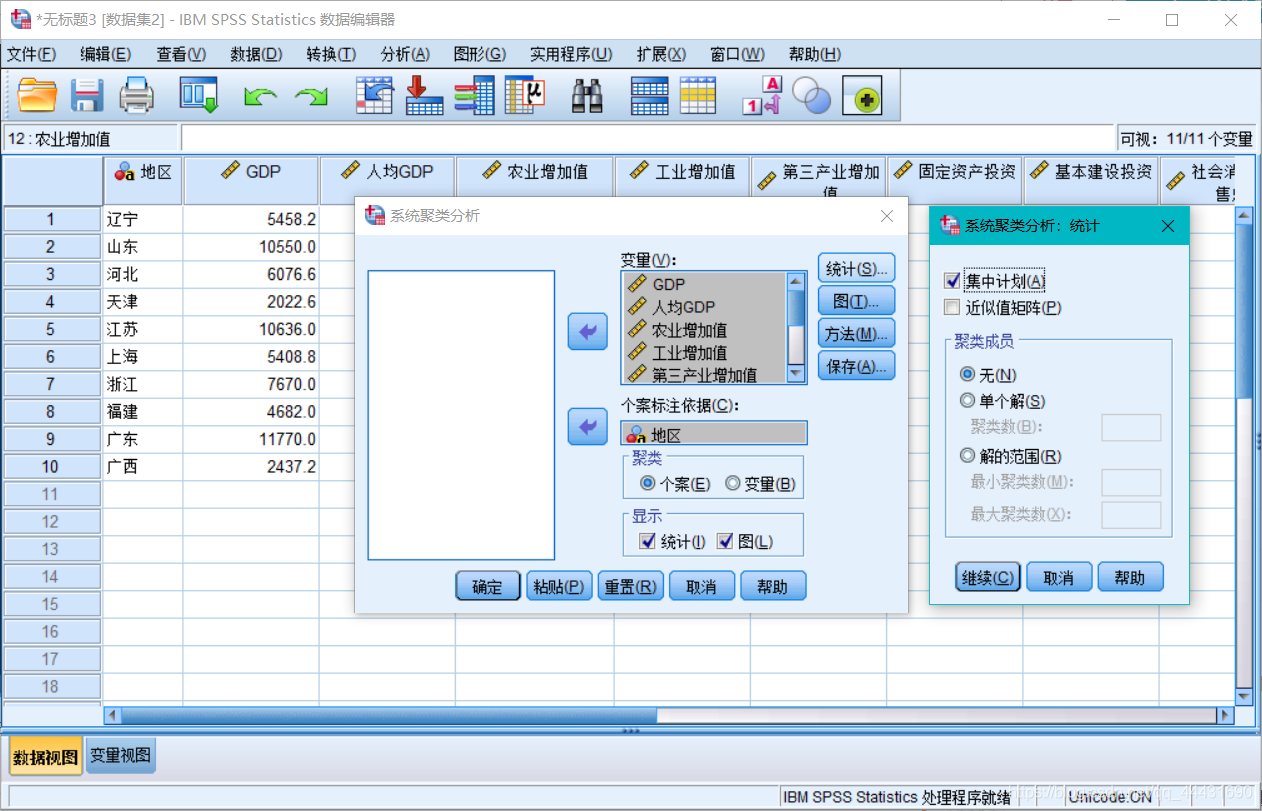Click the Print toolbar icon
The height and width of the screenshot is (811, 1262).
coord(137,96)
